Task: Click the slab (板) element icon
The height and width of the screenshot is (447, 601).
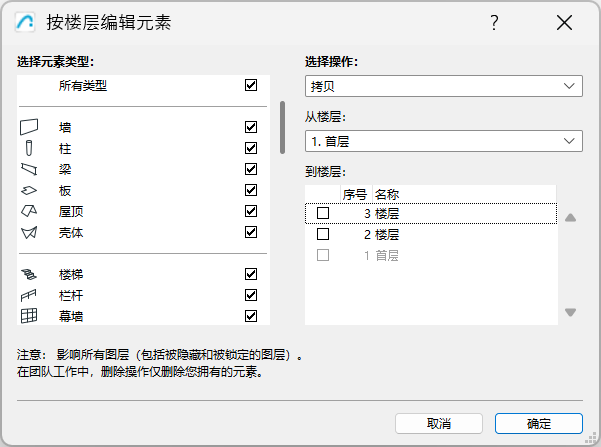Action: [29, 190]
